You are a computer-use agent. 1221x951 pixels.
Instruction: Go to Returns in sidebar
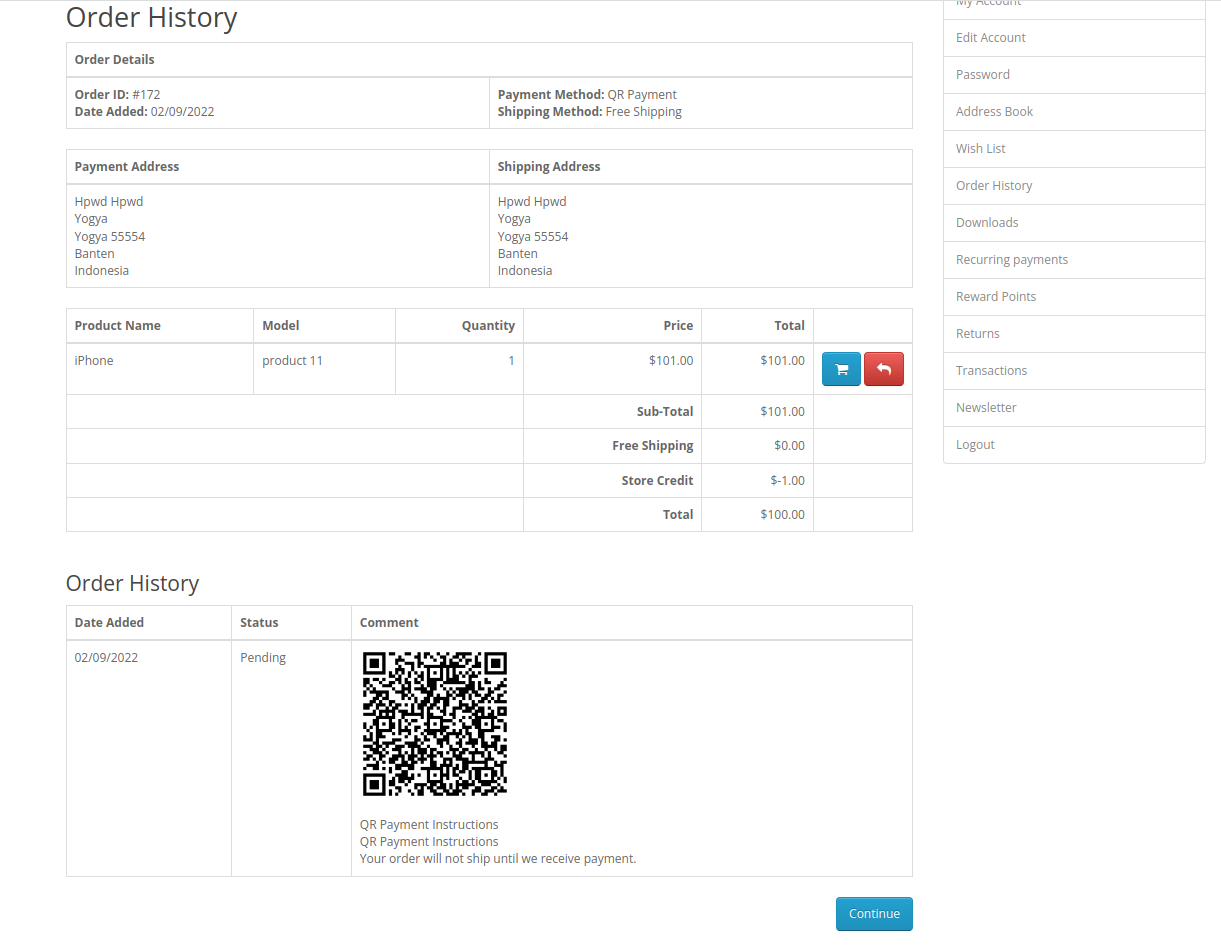click(x=977, y=334)
